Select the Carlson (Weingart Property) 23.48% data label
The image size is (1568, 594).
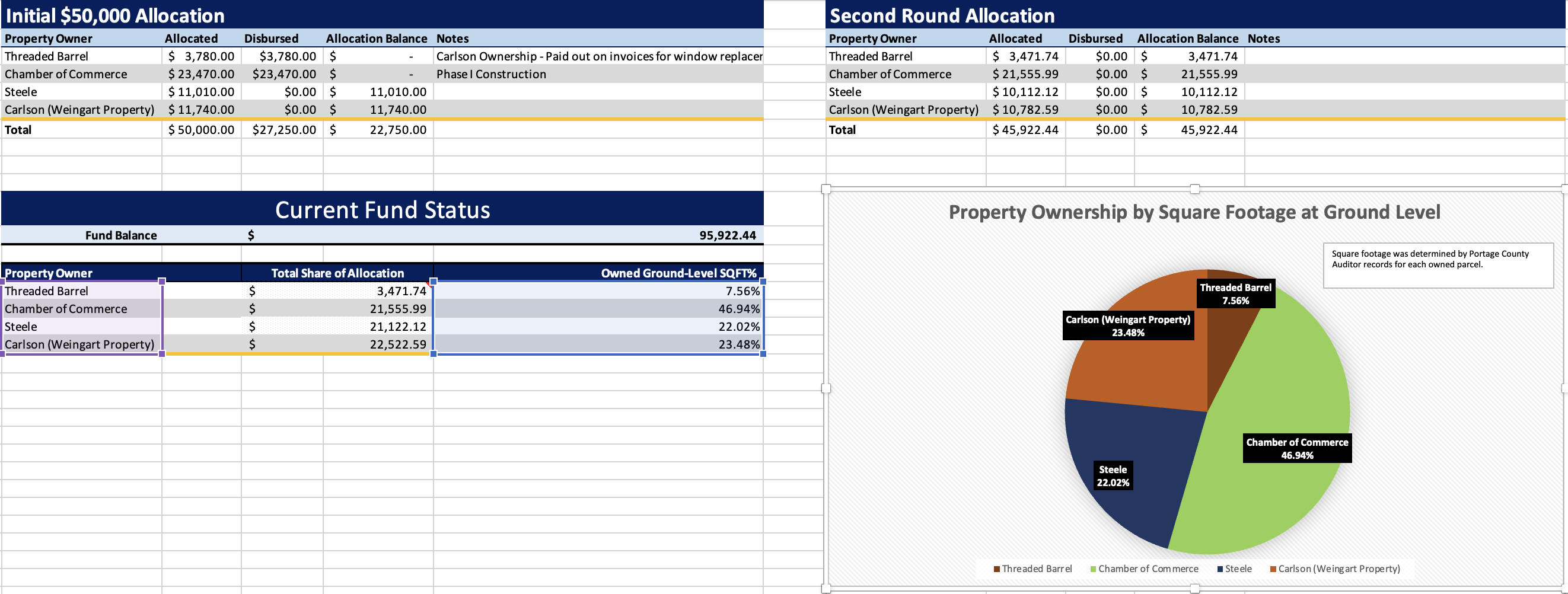pos(1128,325)
